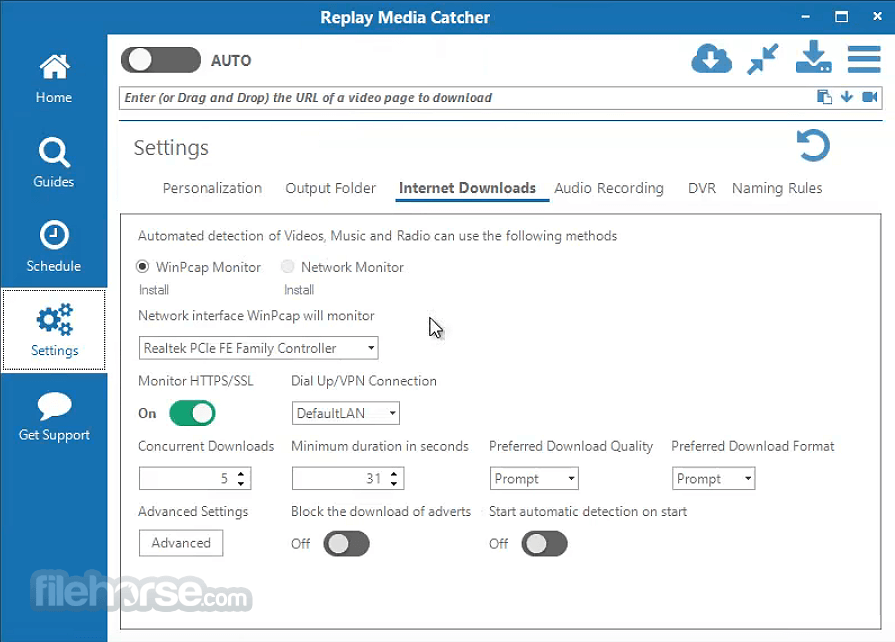This screenshot has width=895, height=642.
Task: Open the Guides search section
Action: point(54,163)
